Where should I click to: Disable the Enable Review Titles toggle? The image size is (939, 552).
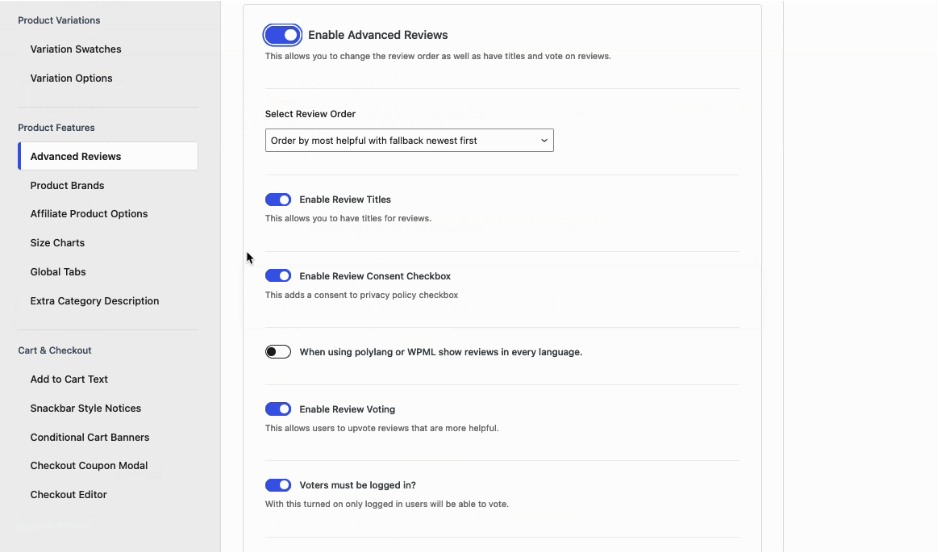(278, 200)
